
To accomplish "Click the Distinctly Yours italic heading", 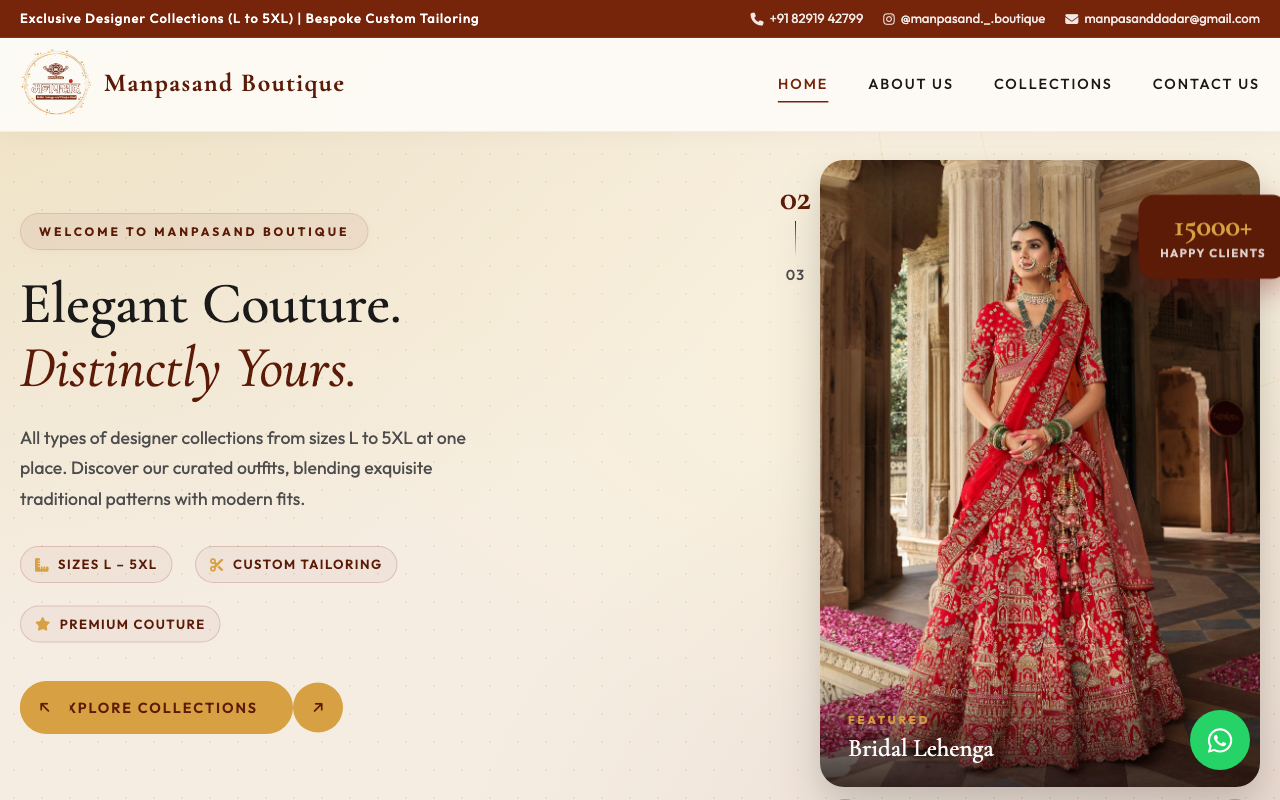I will pyautogui.click(x=189, y=369).
